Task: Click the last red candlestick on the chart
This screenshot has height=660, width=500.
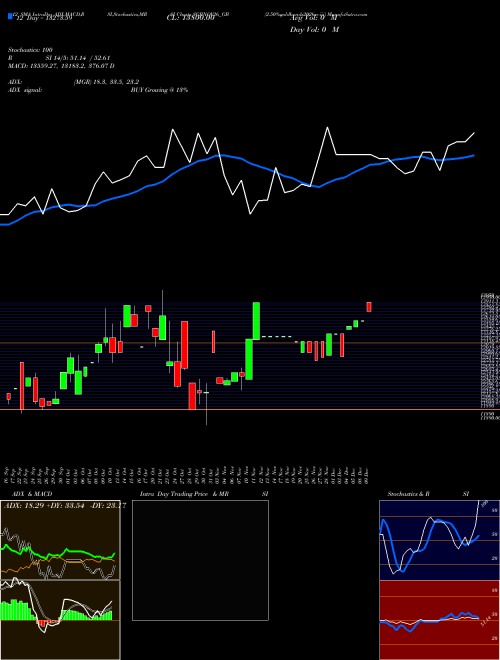Action: 369,307
